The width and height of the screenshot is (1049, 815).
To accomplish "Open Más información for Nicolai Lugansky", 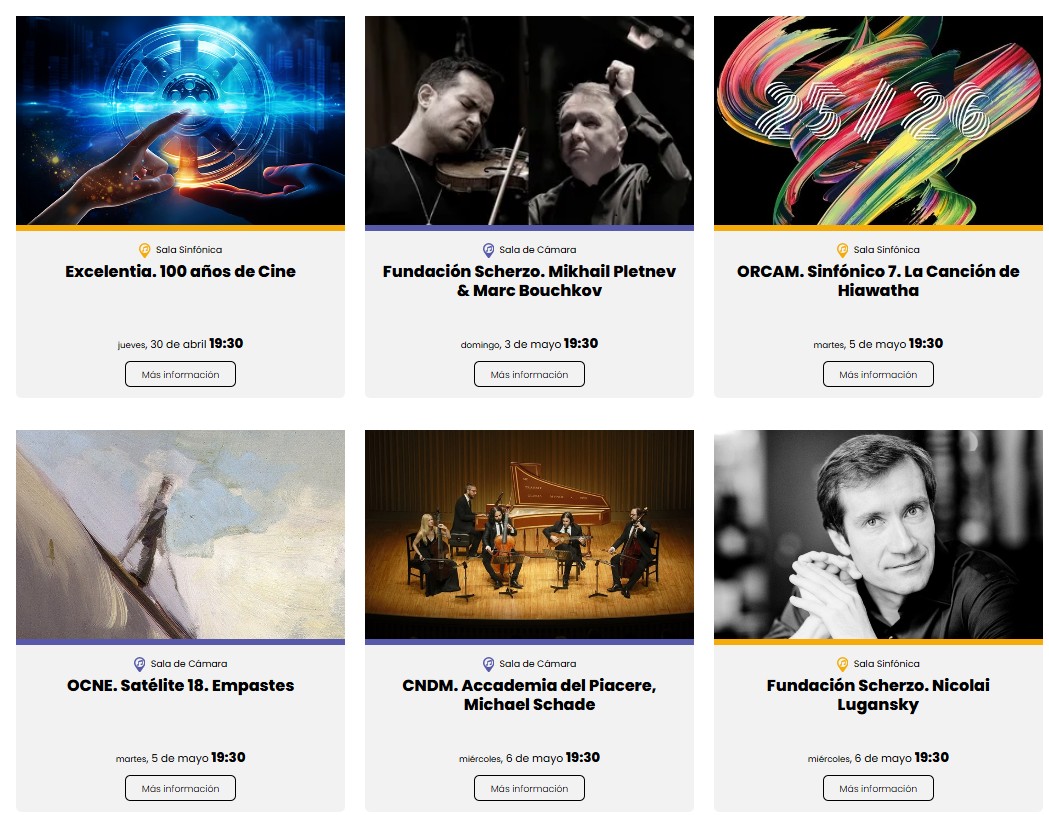I will pos(878,788).
